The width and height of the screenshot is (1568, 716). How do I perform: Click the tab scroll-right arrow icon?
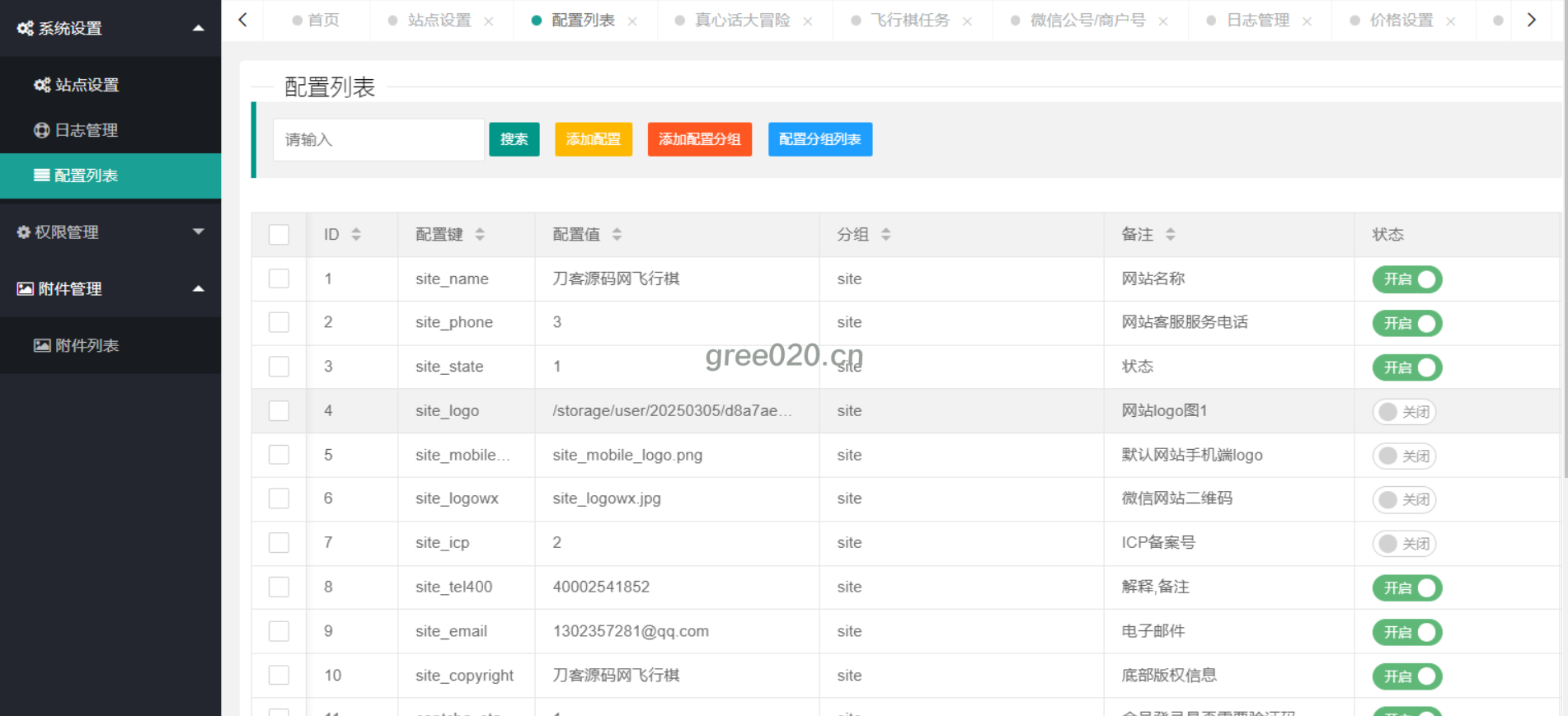(1531, 20)
